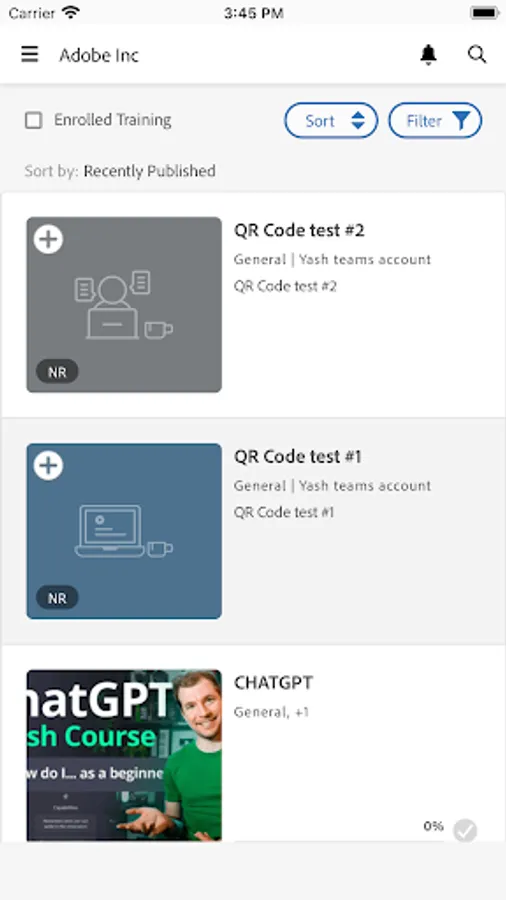Tap the NR badge on QR Code test #2
Image resolution: width=506 pixels, height=900 pixels.
tap(57, 372)
